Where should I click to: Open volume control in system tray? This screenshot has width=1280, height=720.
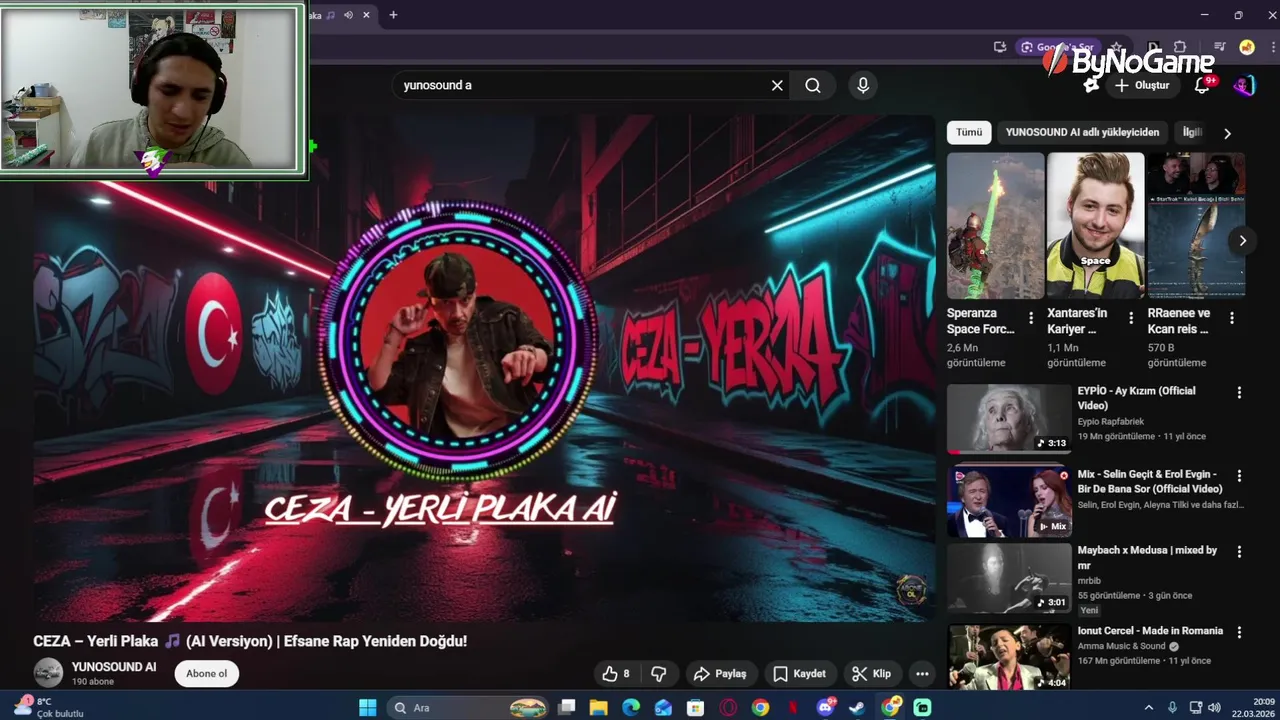pyautogui.click(x=1215, y=707)
